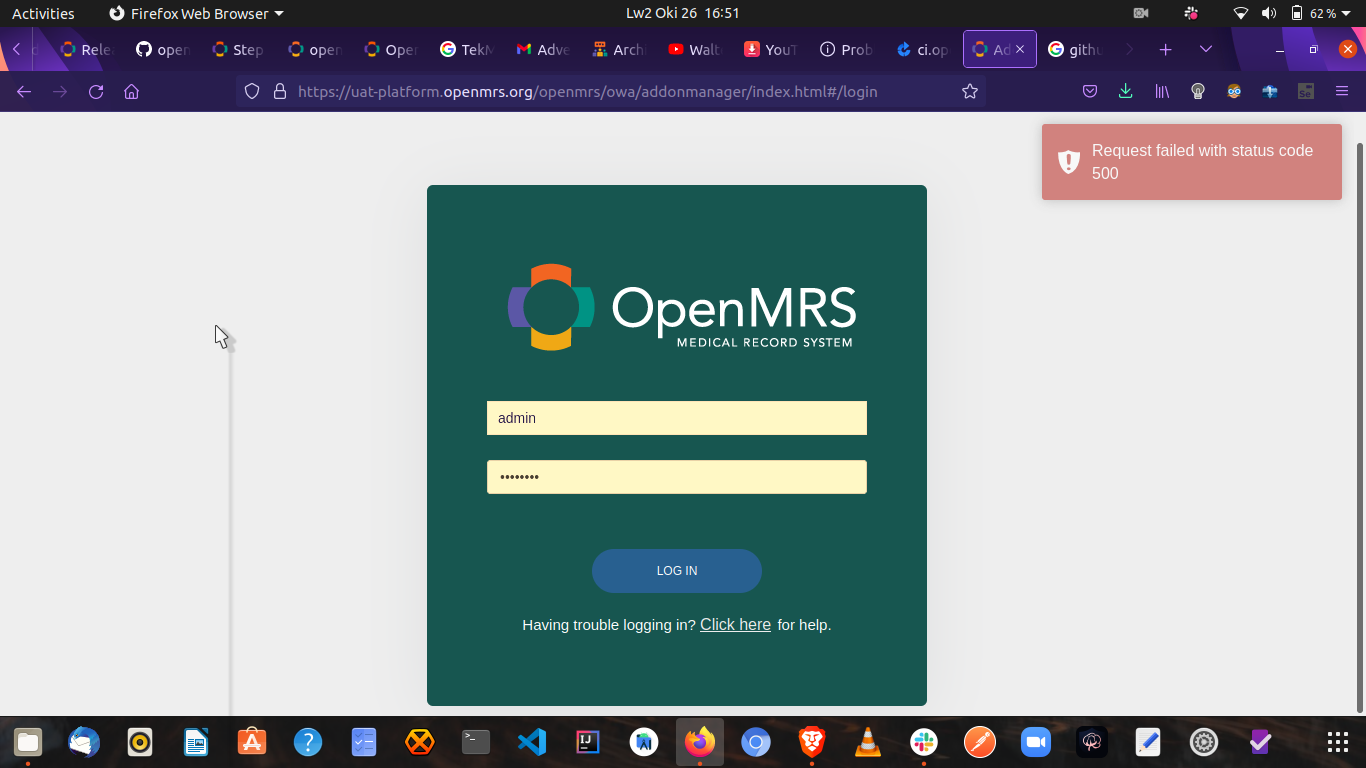Click the page vertical scrollbar
Image resolution: width=1366 pixels, height=768 pixels.
1360,427
